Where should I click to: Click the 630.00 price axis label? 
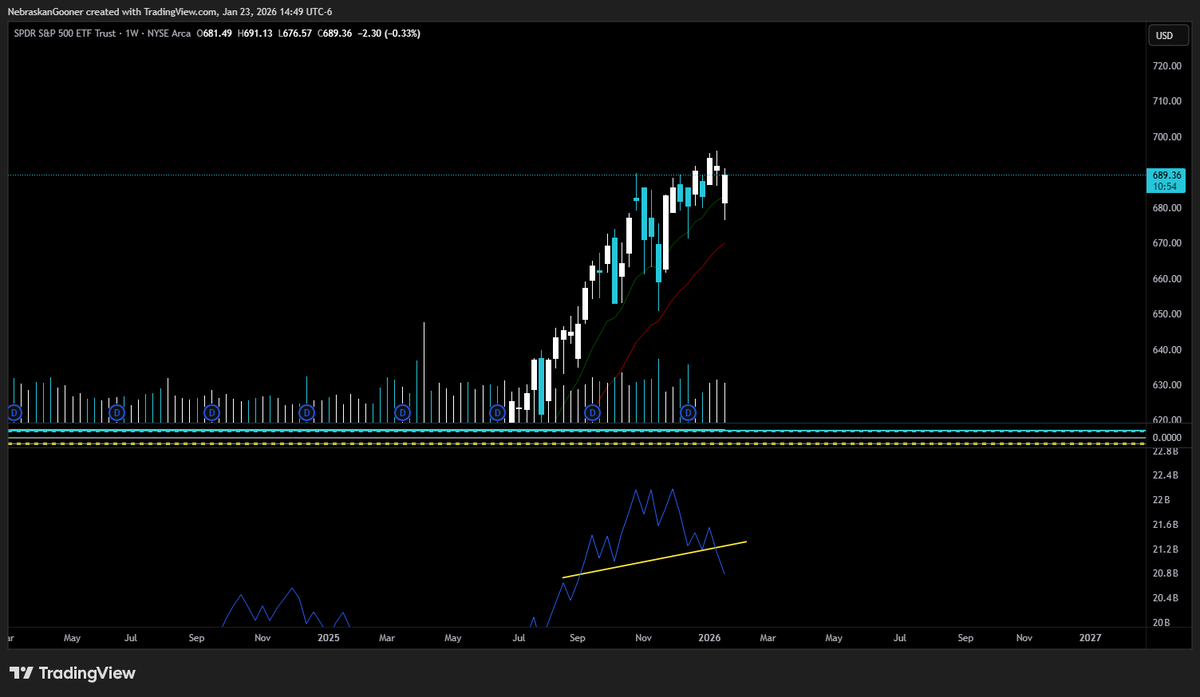tap(1167, 385)
